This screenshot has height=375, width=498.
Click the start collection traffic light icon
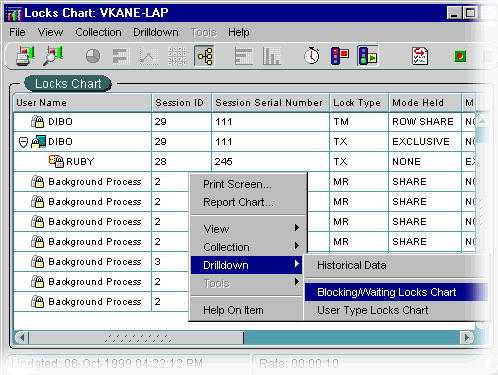368,56
